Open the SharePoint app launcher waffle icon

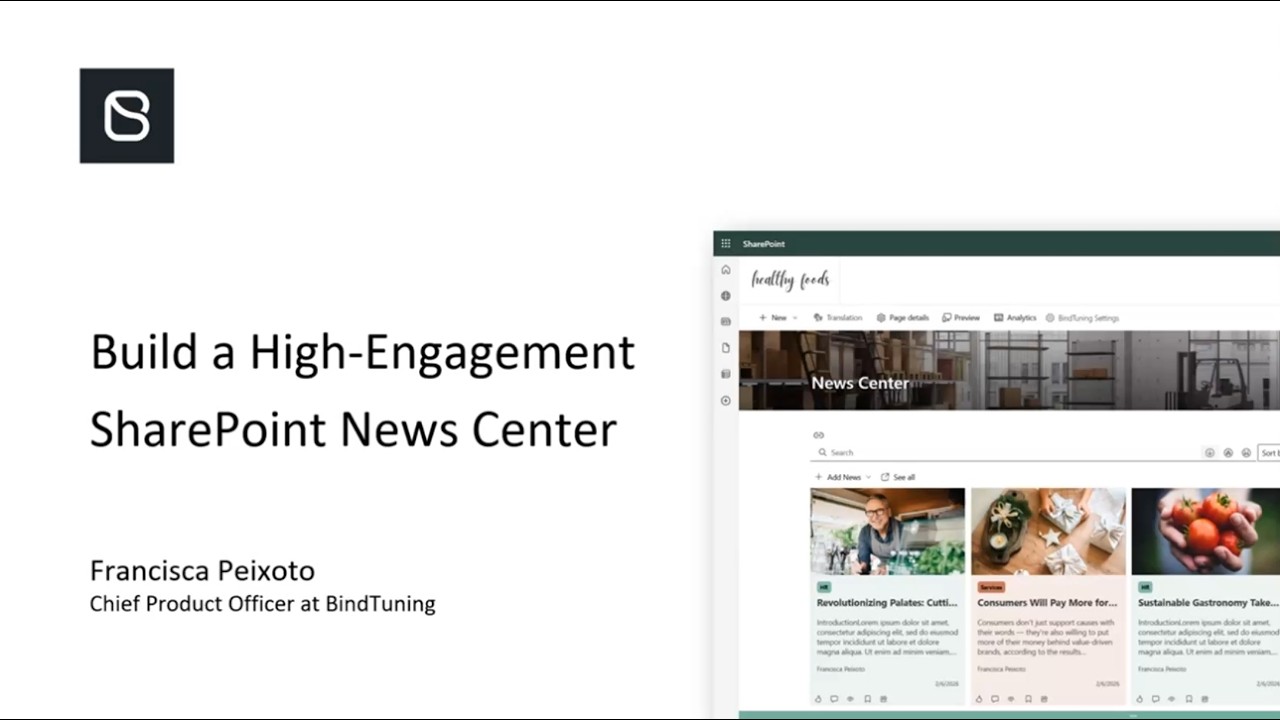coord(726,244)
